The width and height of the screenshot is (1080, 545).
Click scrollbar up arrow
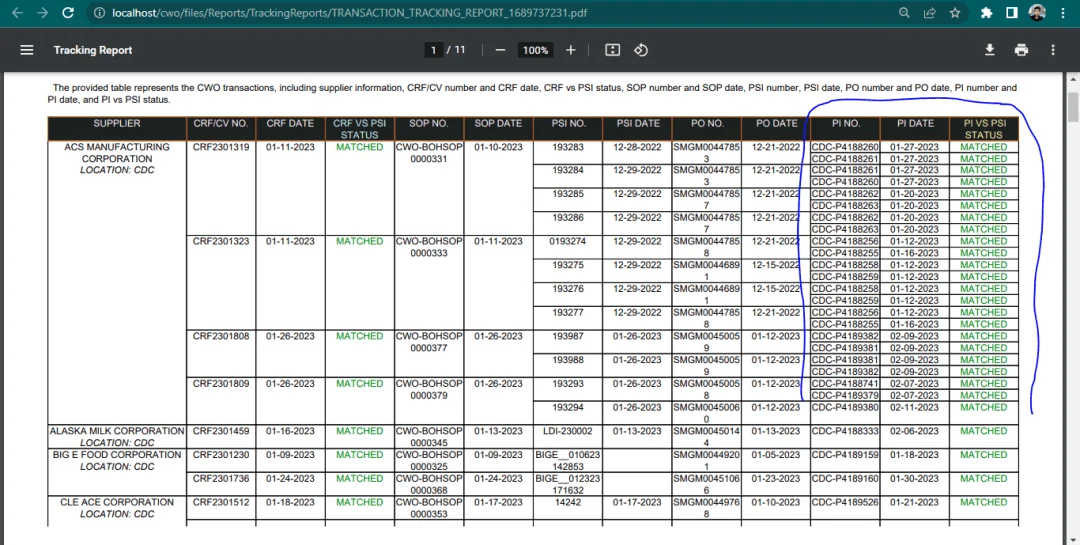1074,79
